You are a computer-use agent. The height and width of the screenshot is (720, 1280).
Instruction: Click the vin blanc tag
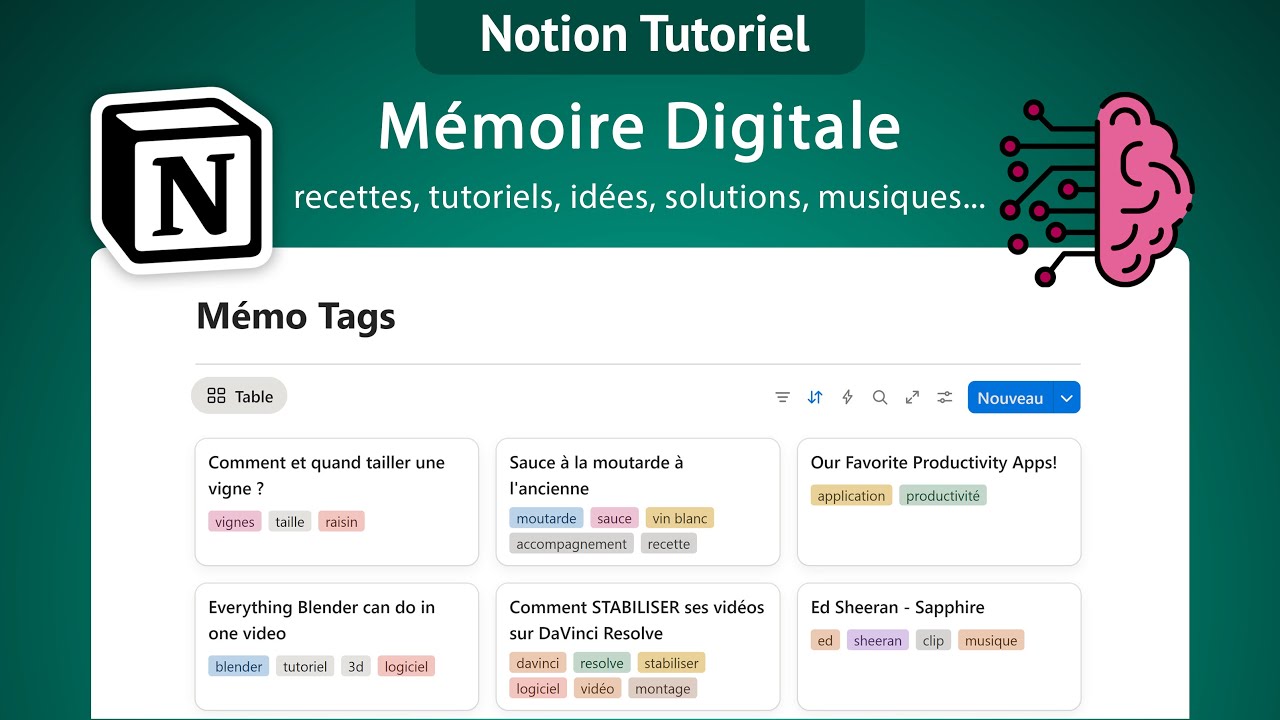(x=680, y=518)
